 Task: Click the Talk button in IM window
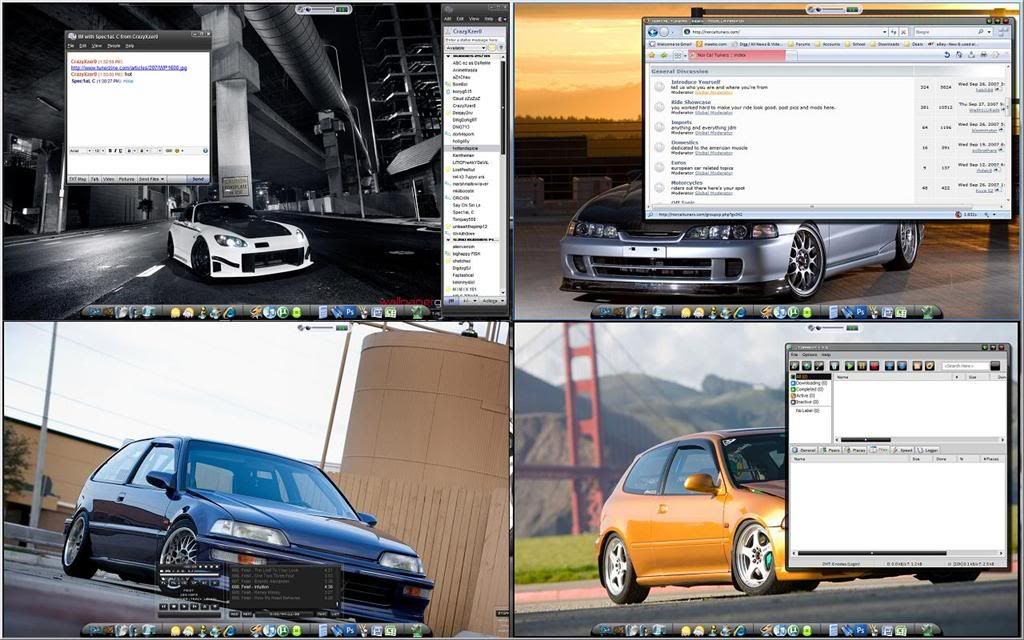coord(95,179)
